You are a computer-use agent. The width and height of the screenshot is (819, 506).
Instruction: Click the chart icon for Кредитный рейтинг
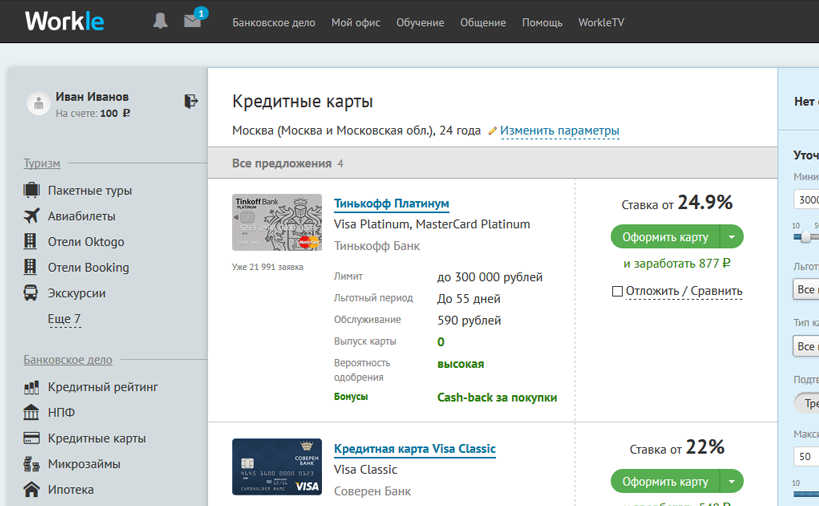point(31,387)
